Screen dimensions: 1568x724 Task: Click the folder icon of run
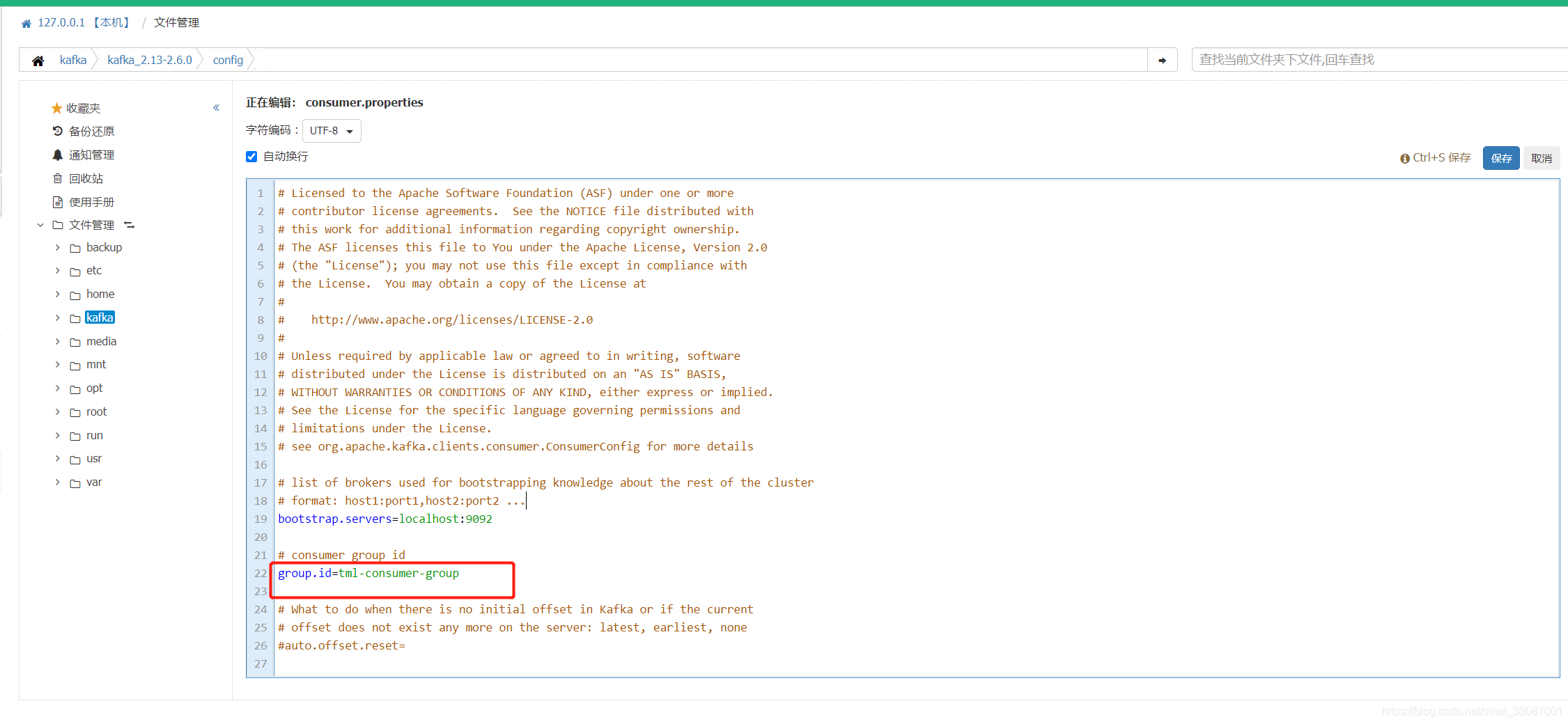[75, 436]
